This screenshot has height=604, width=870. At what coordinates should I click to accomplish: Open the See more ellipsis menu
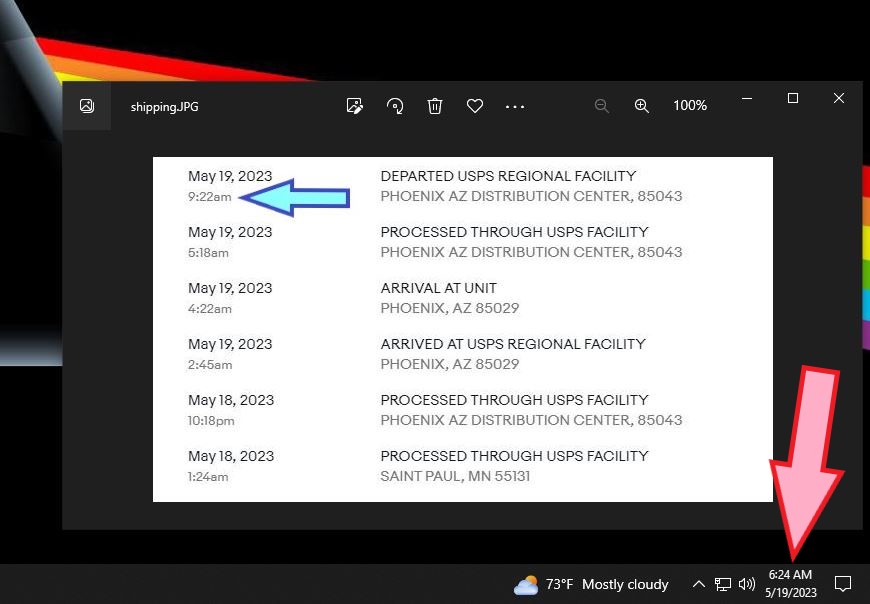tap(515, 106)
